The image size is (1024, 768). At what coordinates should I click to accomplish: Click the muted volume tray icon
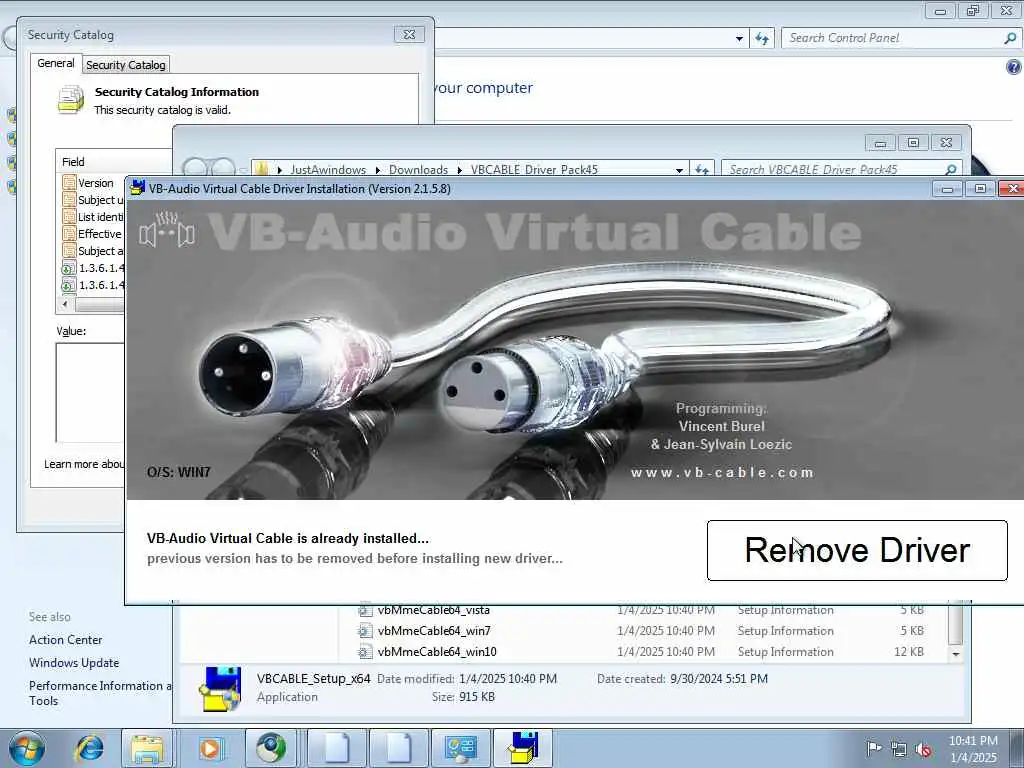(x=923, y=749)
